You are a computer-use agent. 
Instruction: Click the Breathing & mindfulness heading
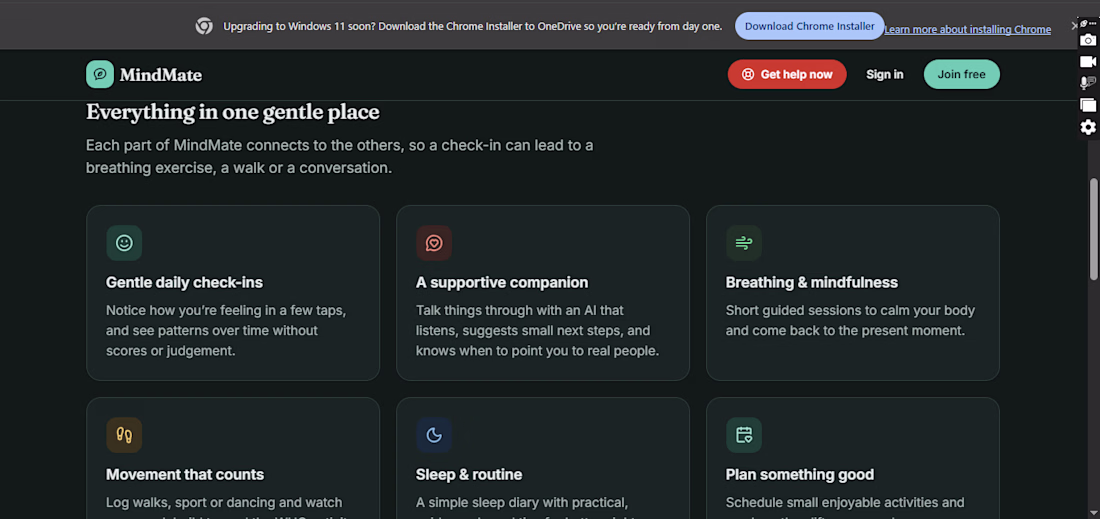812,283
